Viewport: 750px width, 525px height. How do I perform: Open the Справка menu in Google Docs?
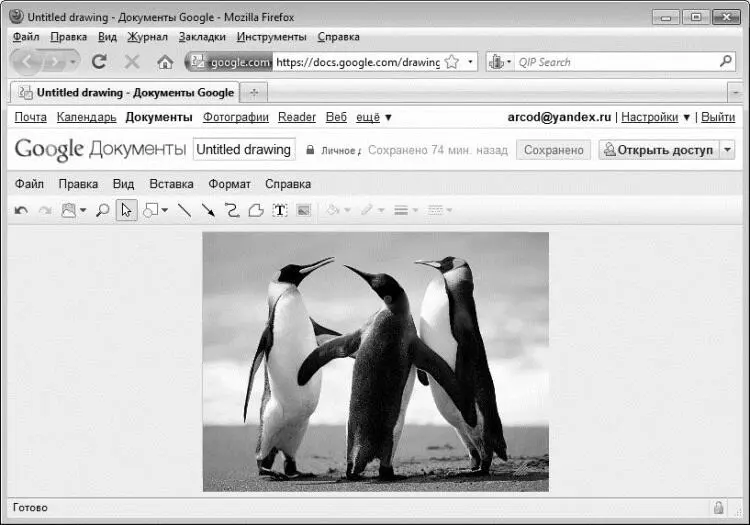pos(288,184)
